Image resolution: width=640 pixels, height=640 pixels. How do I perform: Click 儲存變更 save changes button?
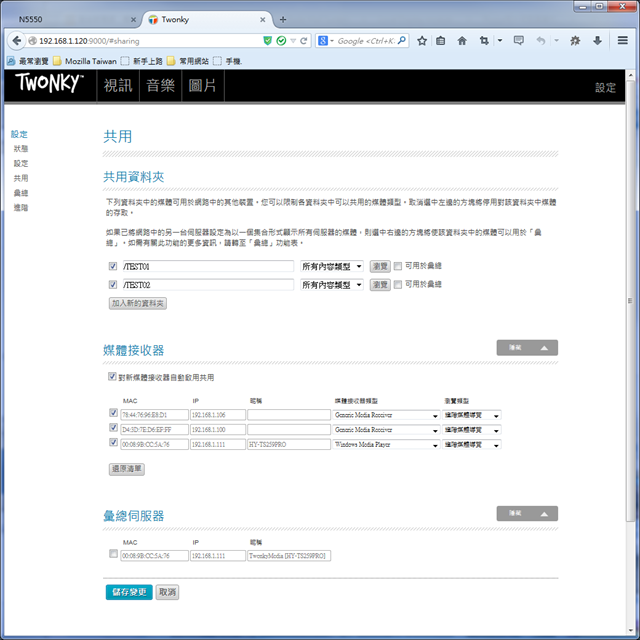click(x=129, y=592)
